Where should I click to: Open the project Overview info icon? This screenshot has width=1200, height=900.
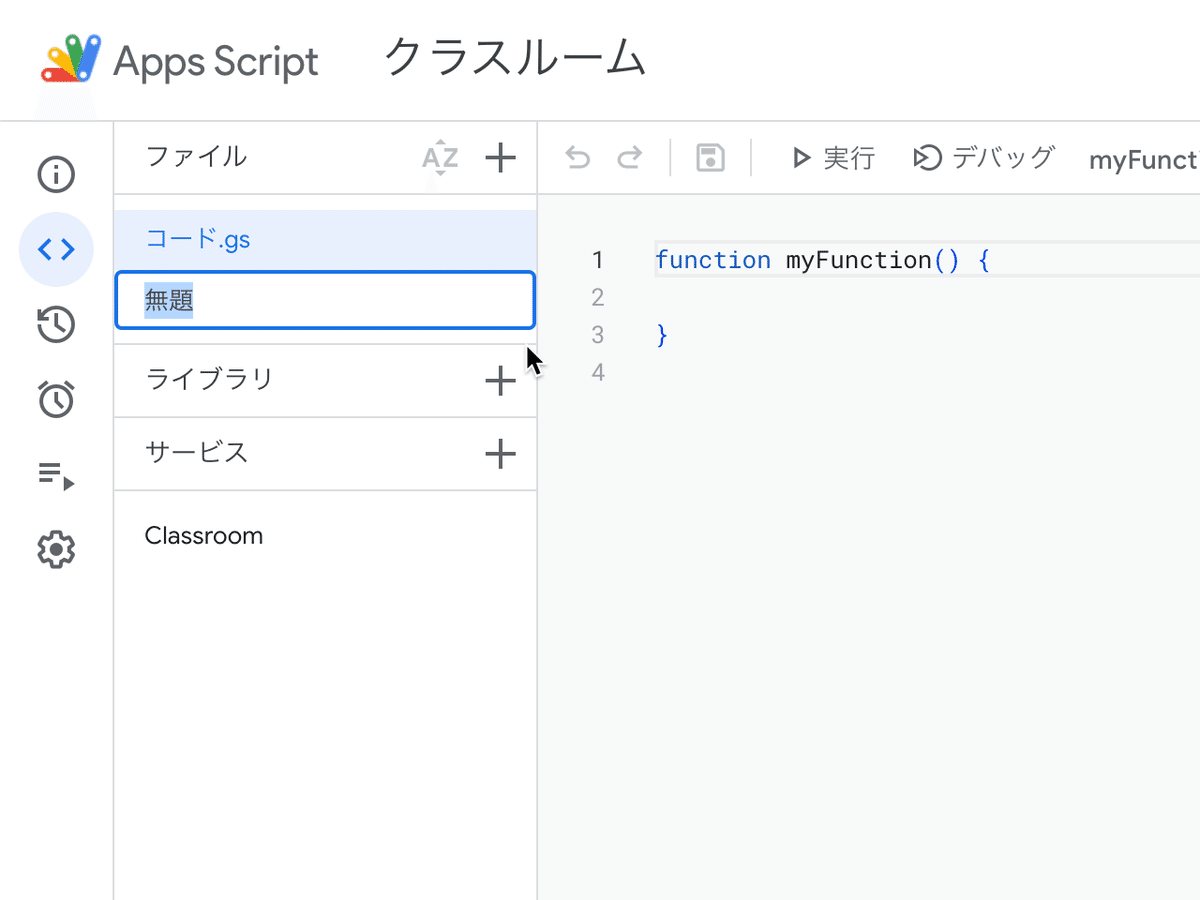(56, 175)
